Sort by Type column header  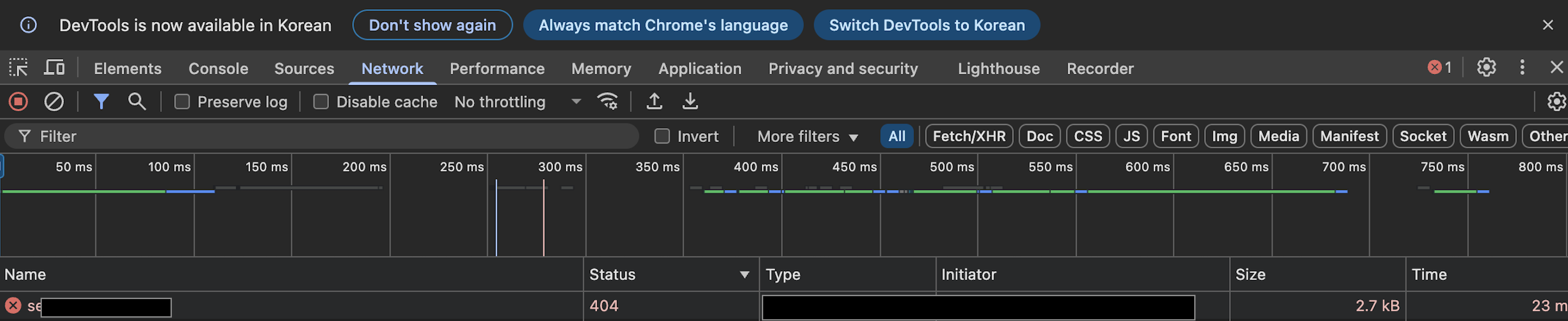coord(847,274)
